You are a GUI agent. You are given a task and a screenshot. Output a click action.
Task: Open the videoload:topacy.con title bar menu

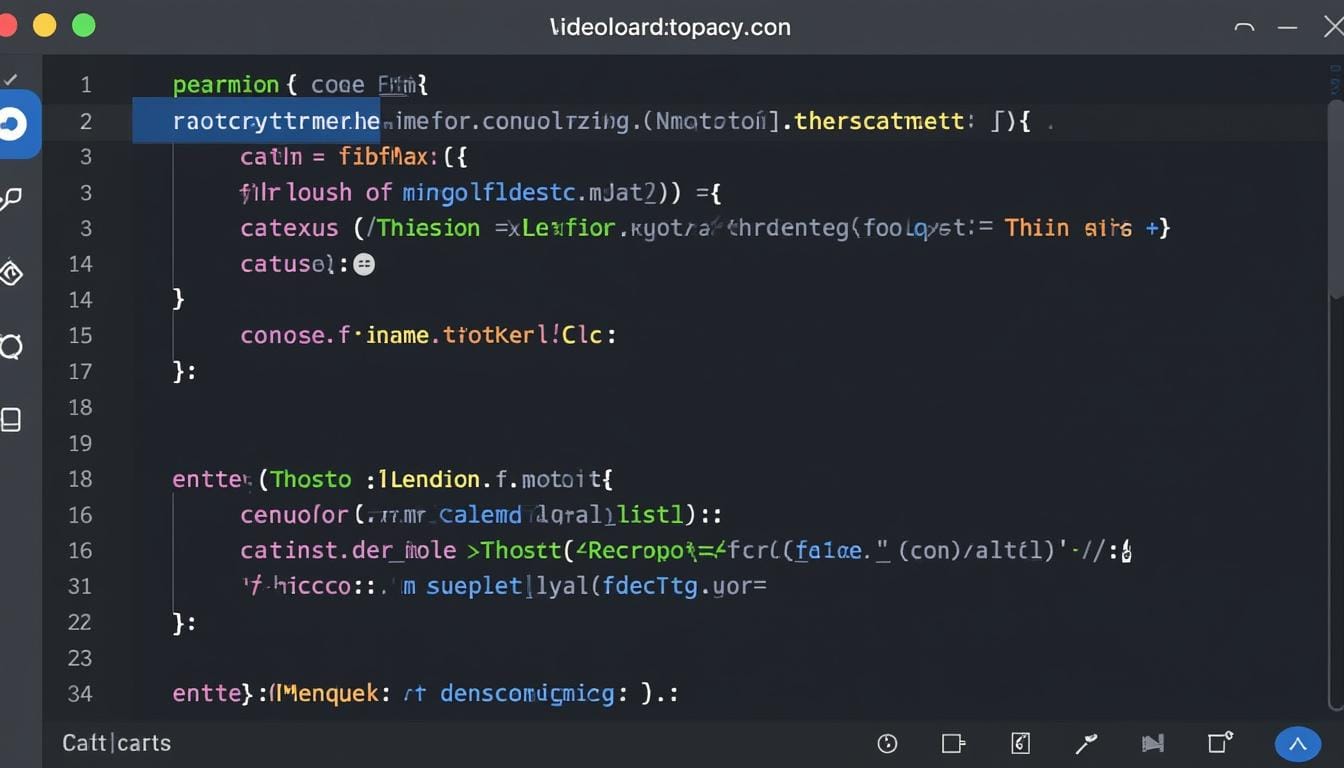670,27
